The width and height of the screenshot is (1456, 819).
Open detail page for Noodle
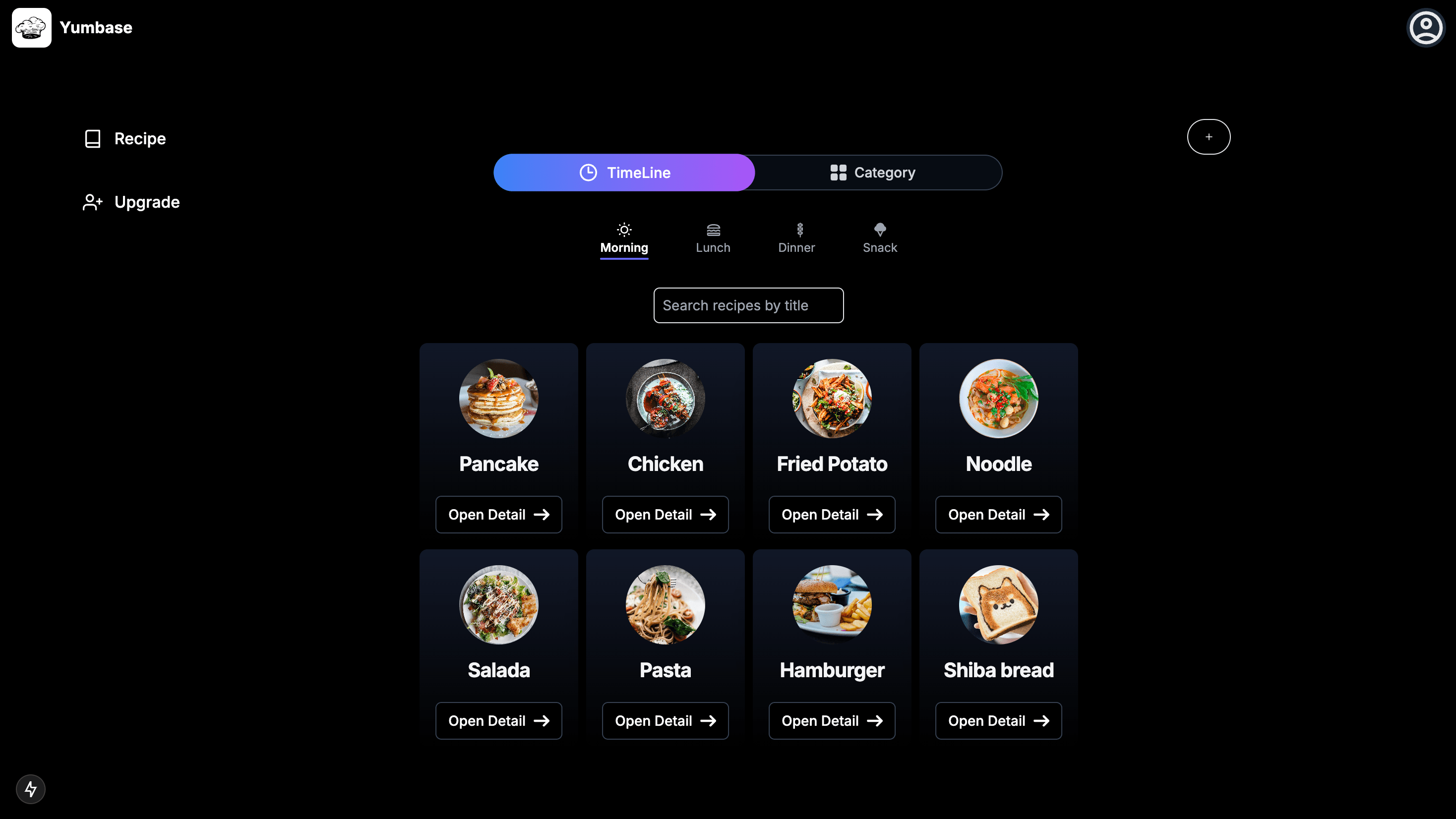pos(998,515)
